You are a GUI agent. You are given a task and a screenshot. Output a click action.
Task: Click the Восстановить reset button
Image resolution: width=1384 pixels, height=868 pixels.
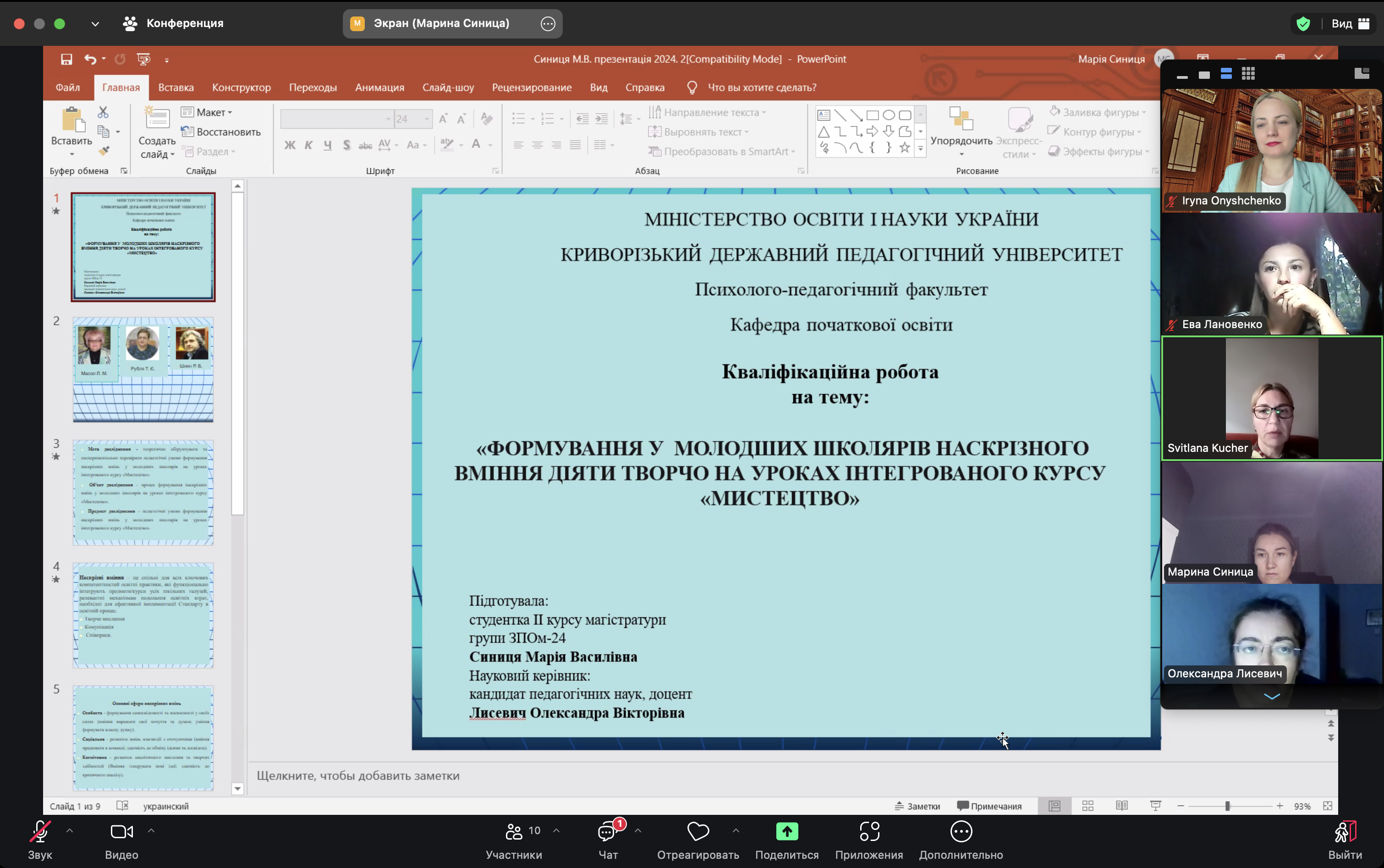click(222, 132)
